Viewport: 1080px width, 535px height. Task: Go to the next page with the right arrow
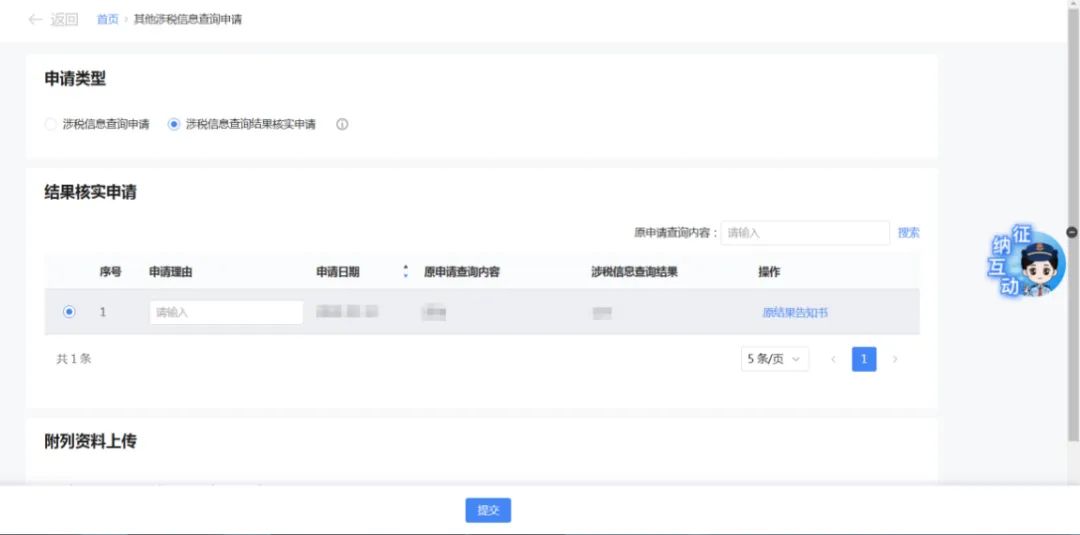pos(895,360)
